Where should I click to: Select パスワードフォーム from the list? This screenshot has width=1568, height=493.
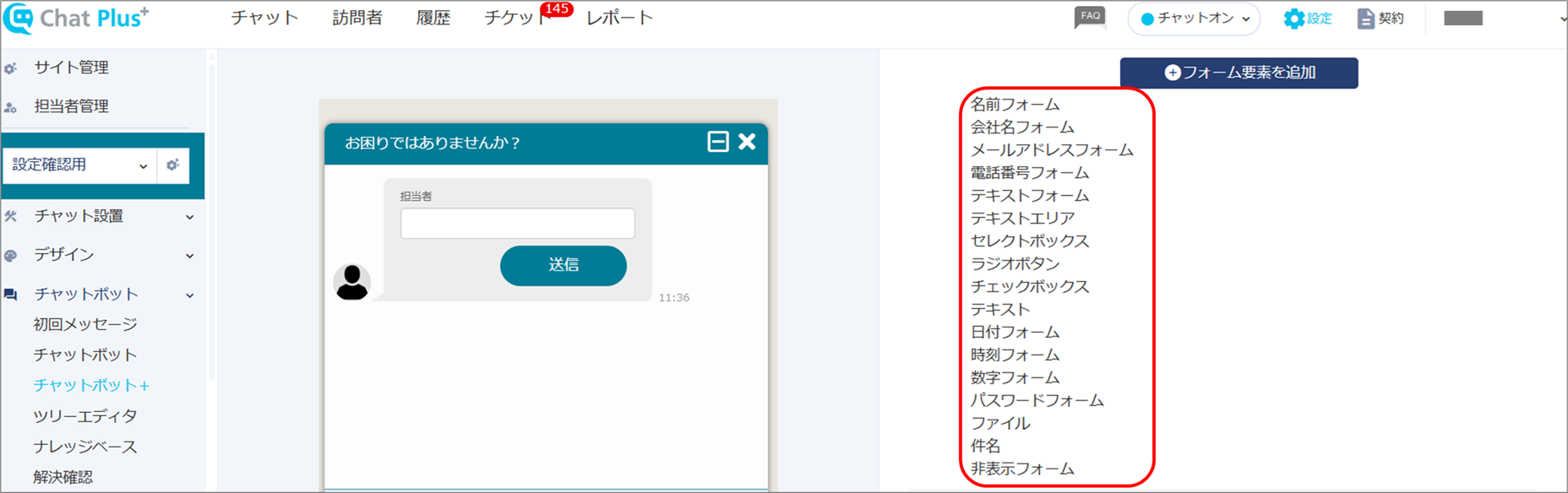click(1037, 401)
